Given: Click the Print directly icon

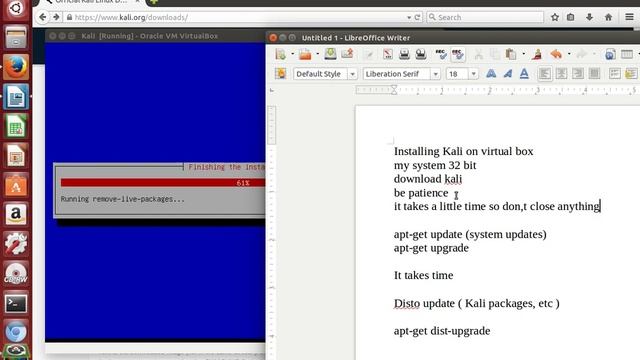Looking at the screenshot, I should [404, 54].
